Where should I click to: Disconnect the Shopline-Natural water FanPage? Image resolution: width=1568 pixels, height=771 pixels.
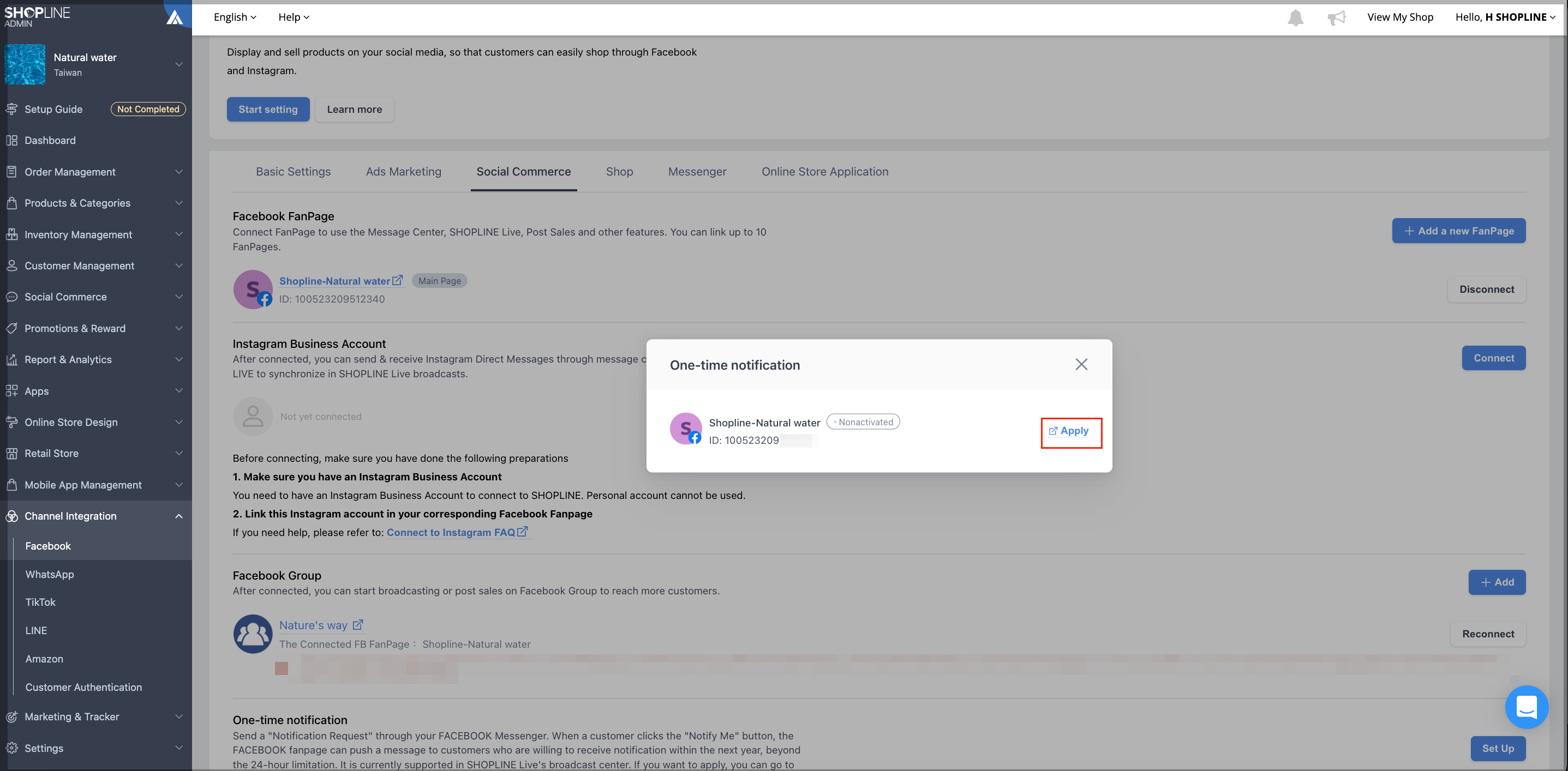[1486, 290]
